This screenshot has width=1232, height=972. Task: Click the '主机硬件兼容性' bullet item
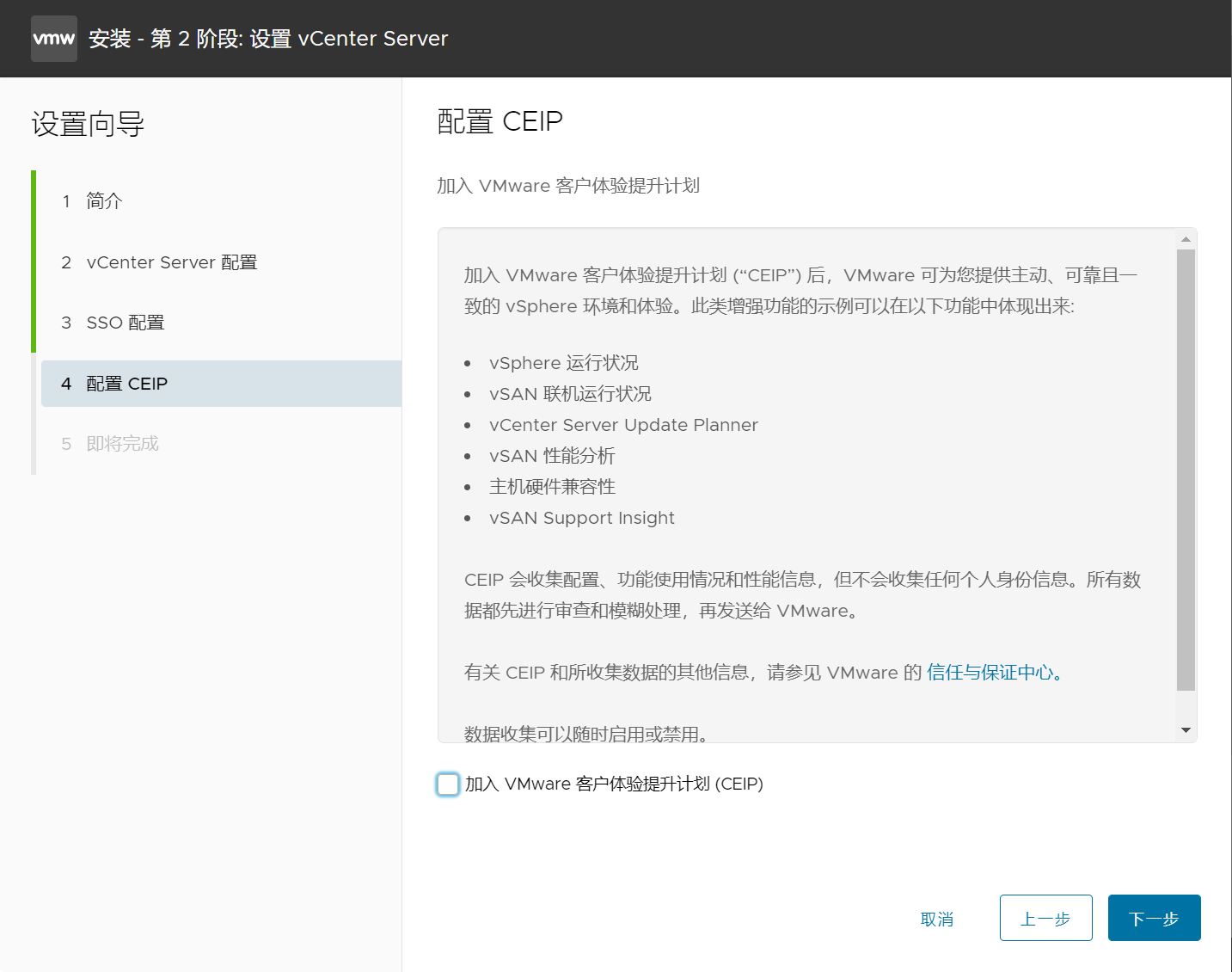pyautogui.click(x=552, y=487)
